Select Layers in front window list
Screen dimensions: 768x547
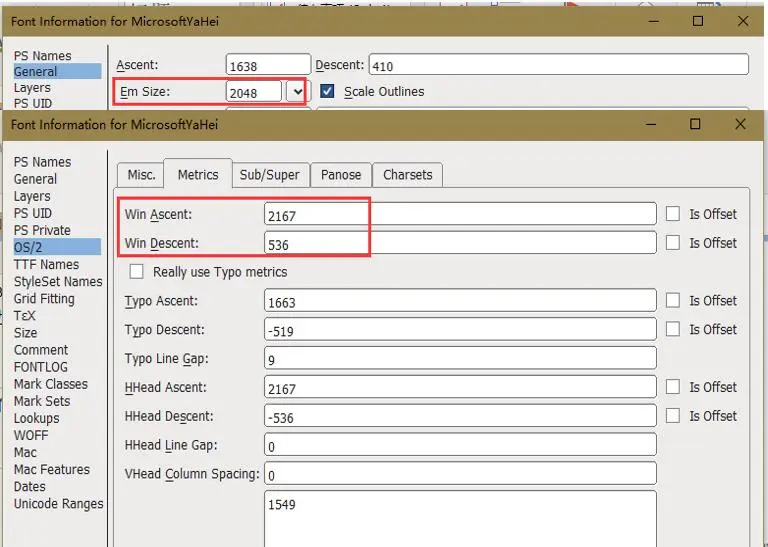32,196
